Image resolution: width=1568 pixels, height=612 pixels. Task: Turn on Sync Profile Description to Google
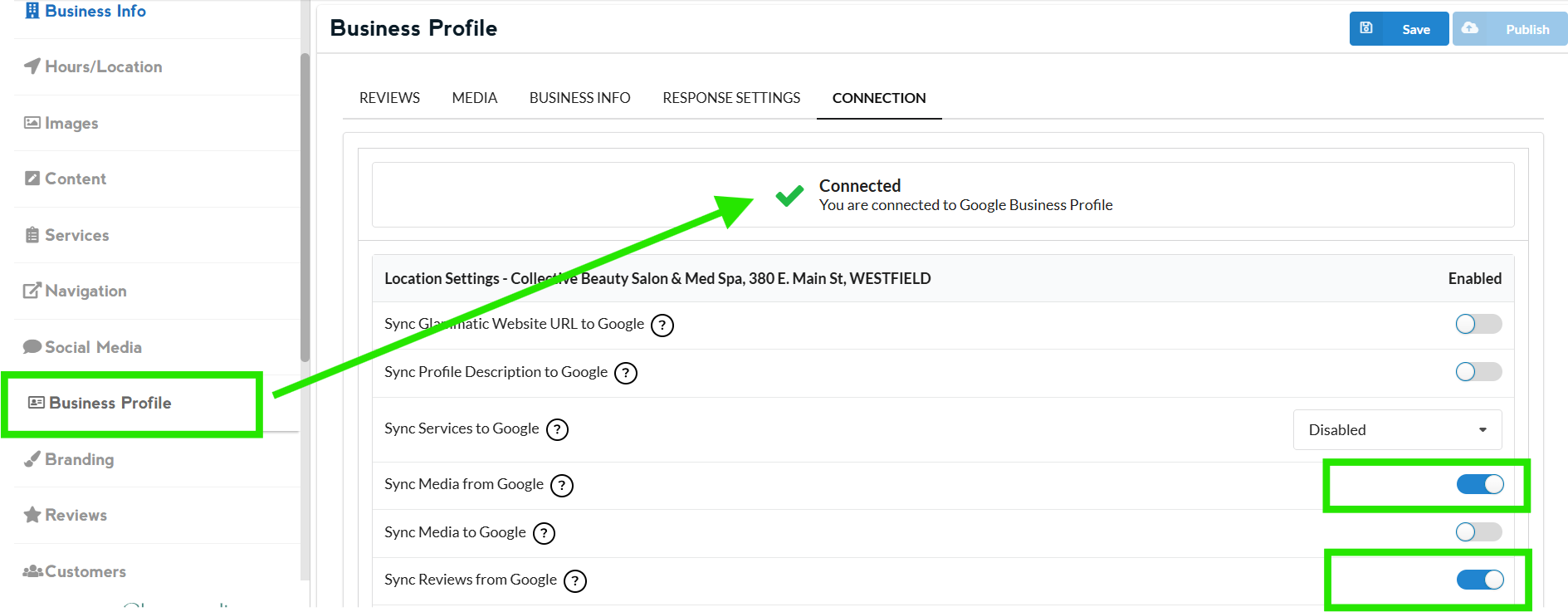tap(1478, 371)
